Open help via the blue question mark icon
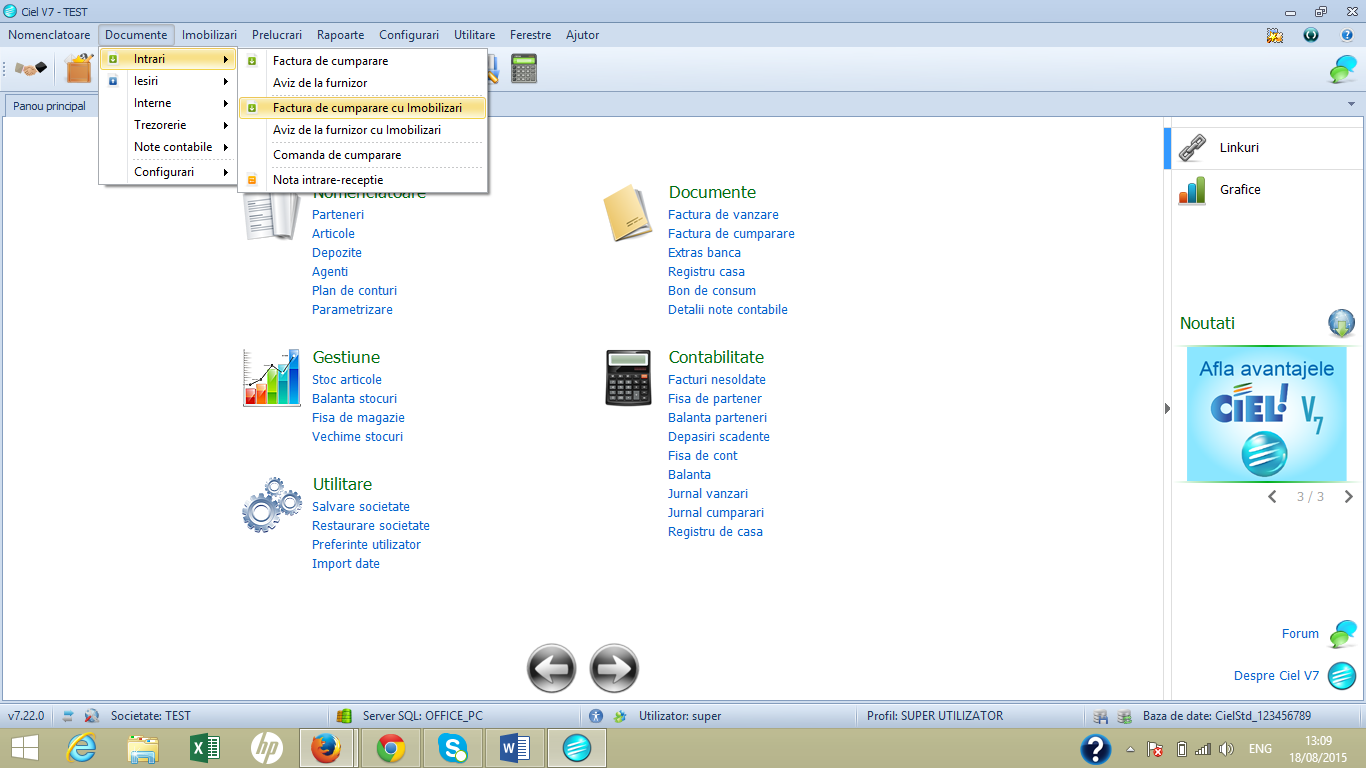The width and height of the screenshot is (1366, 768). (1347, 35)
